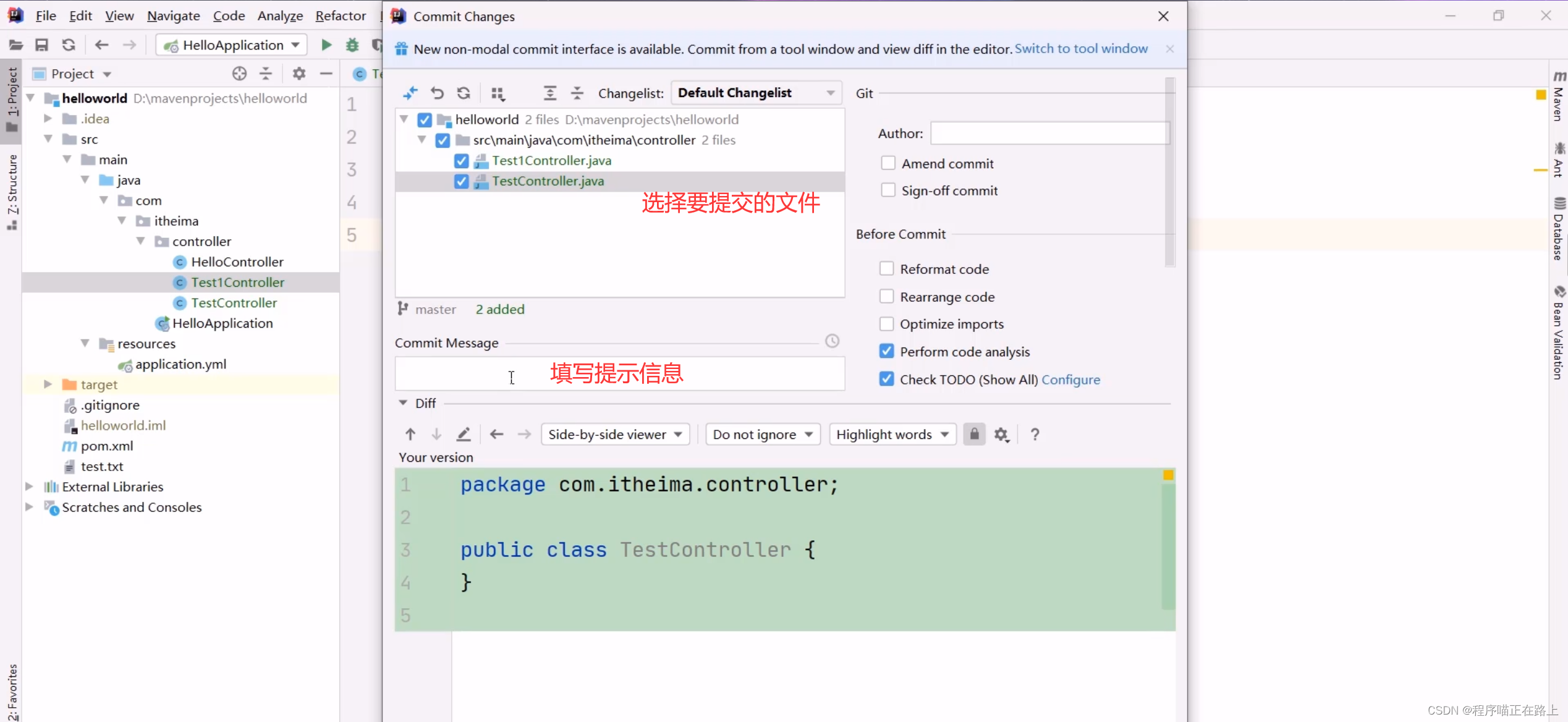Viewport: 1568px width, 722px height.
Task: Uncheck Perform code analysis
Action: click(x=886, y=351)
